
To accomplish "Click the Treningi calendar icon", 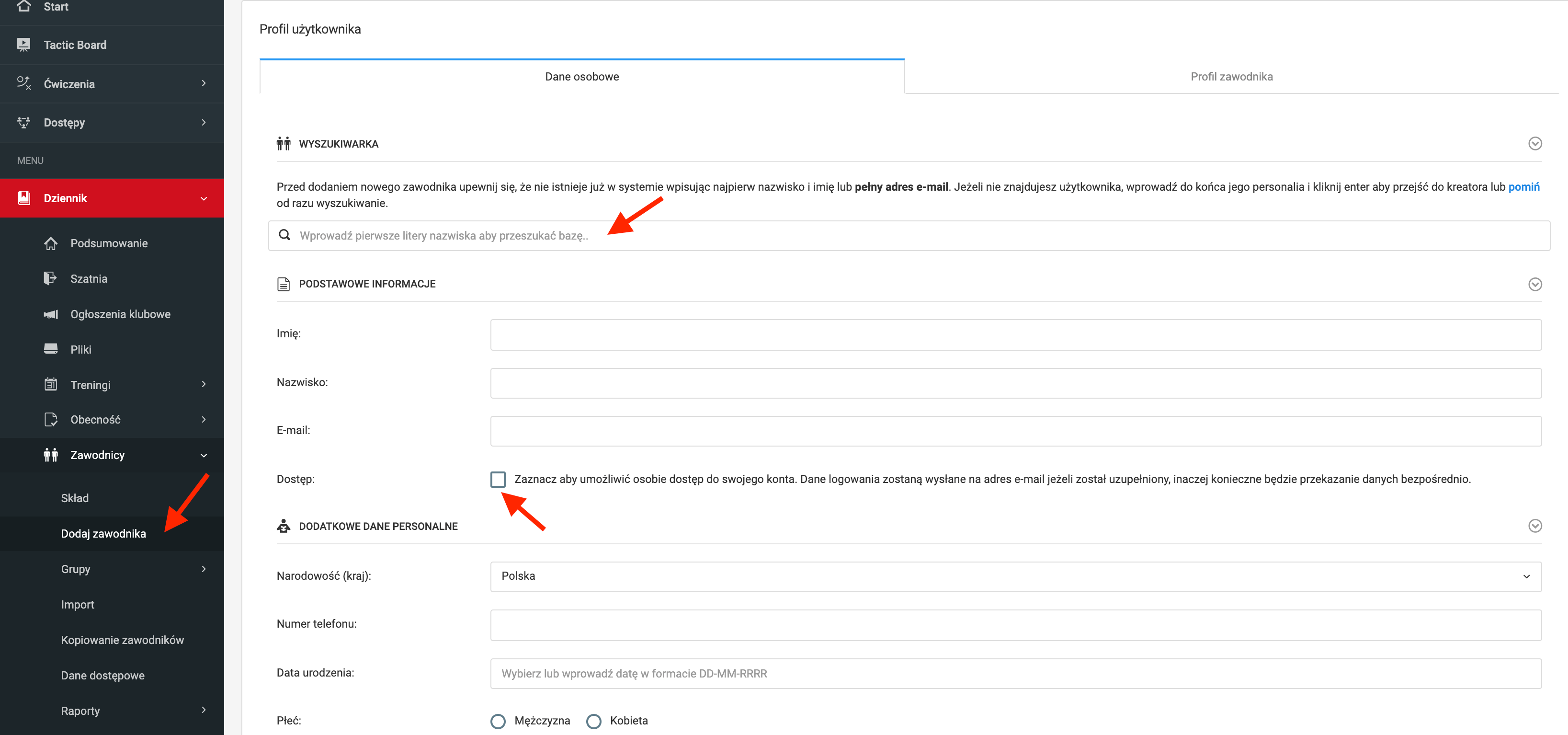I will (50, 384).
